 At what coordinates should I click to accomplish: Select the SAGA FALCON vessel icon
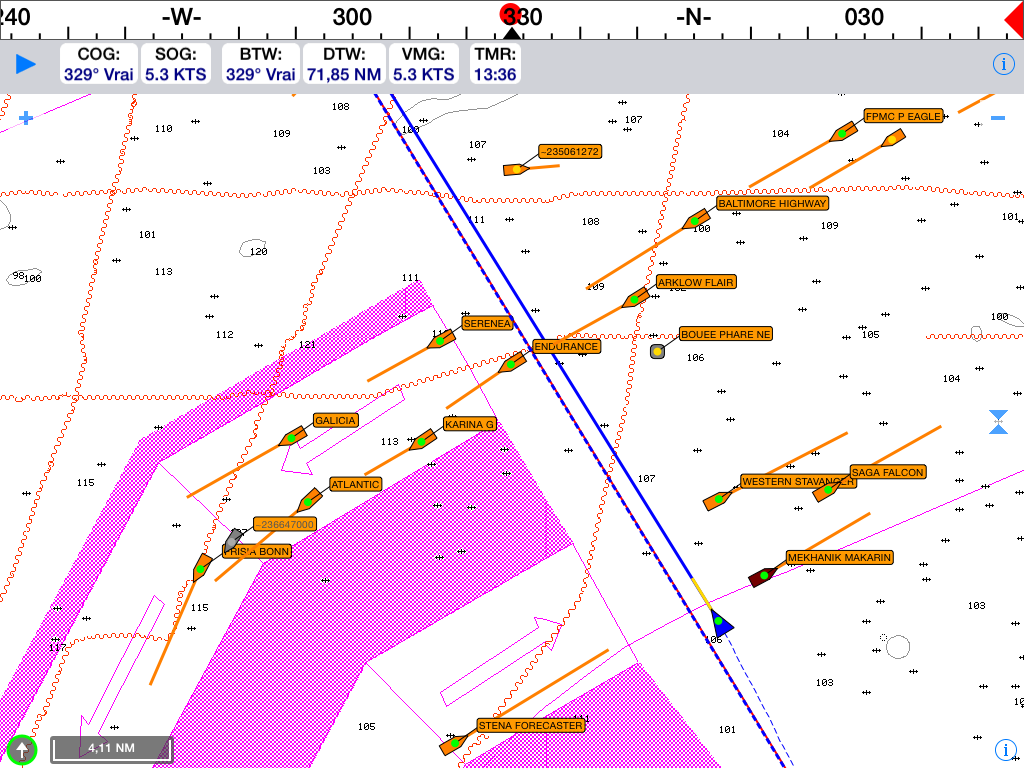tap(827, 490)
